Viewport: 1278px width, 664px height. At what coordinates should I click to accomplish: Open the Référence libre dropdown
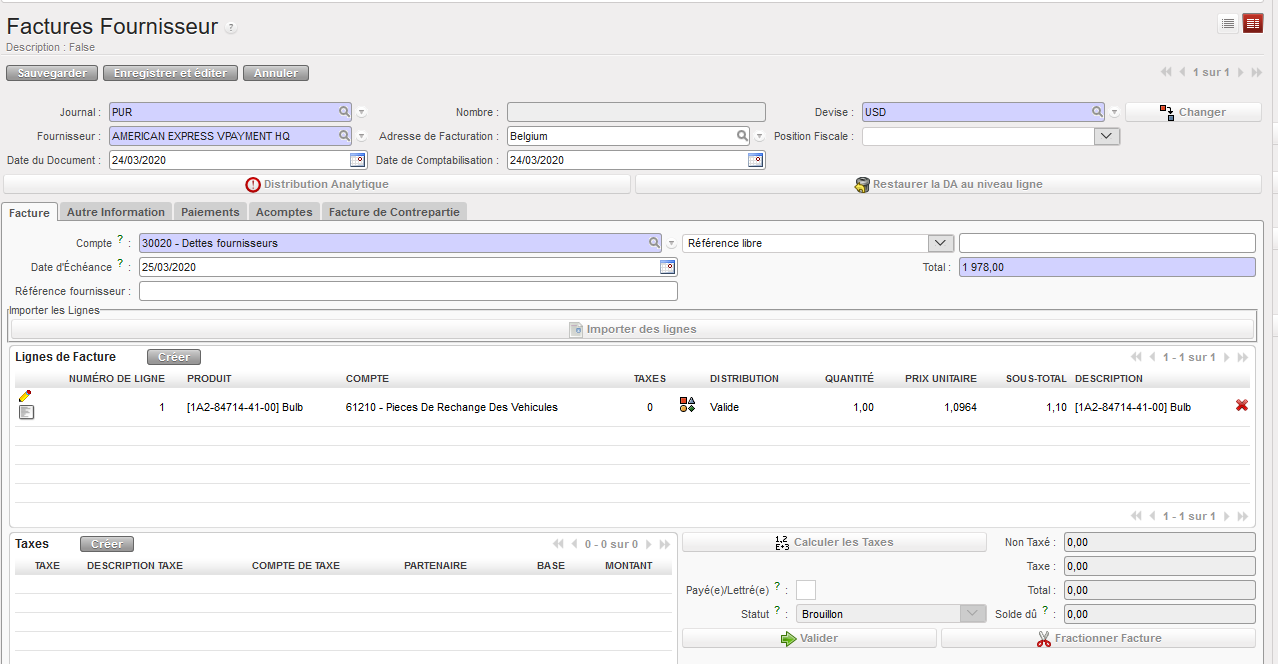(x=941, y=243)
